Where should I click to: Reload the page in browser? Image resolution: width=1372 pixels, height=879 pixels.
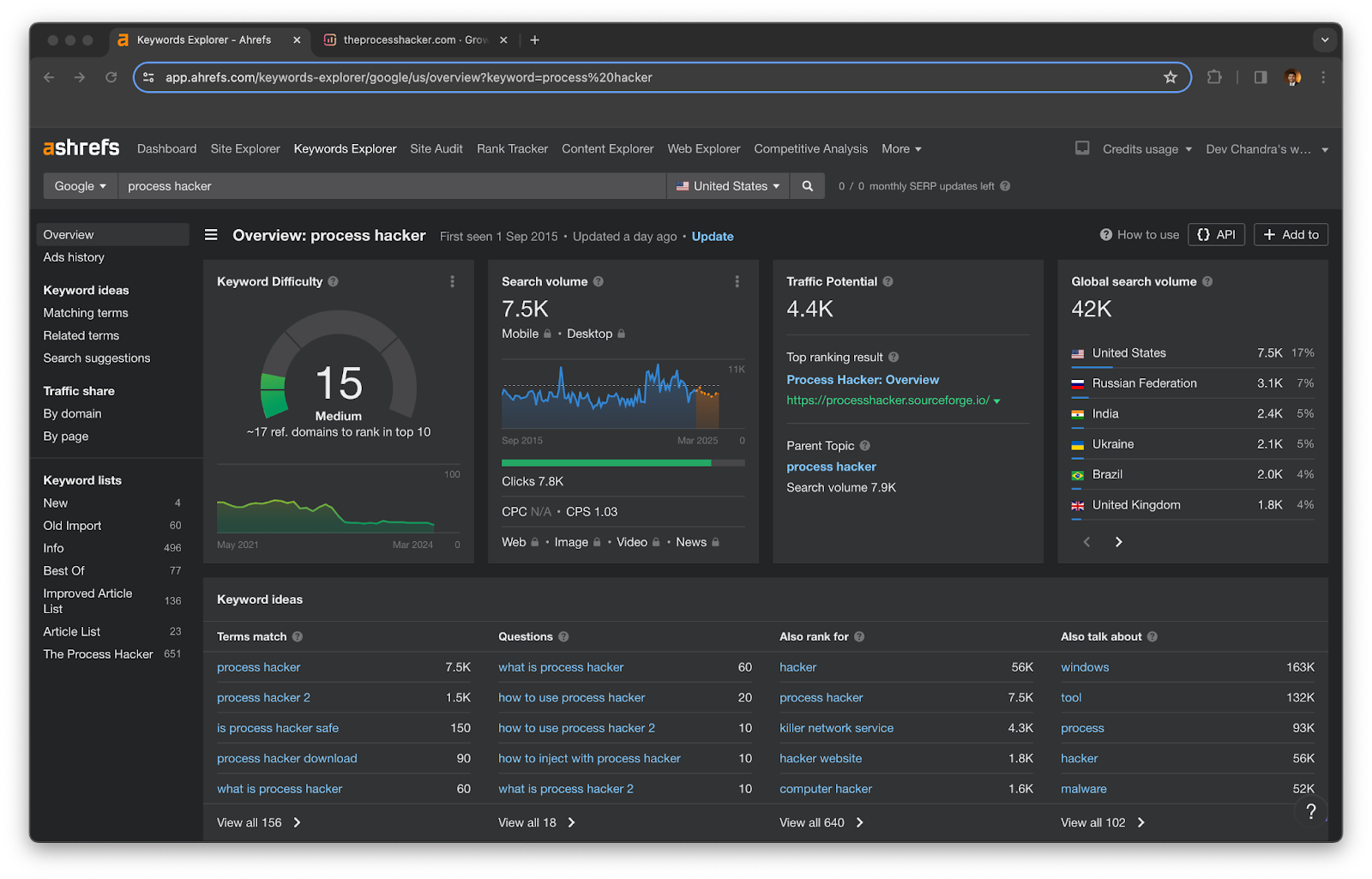111,77
